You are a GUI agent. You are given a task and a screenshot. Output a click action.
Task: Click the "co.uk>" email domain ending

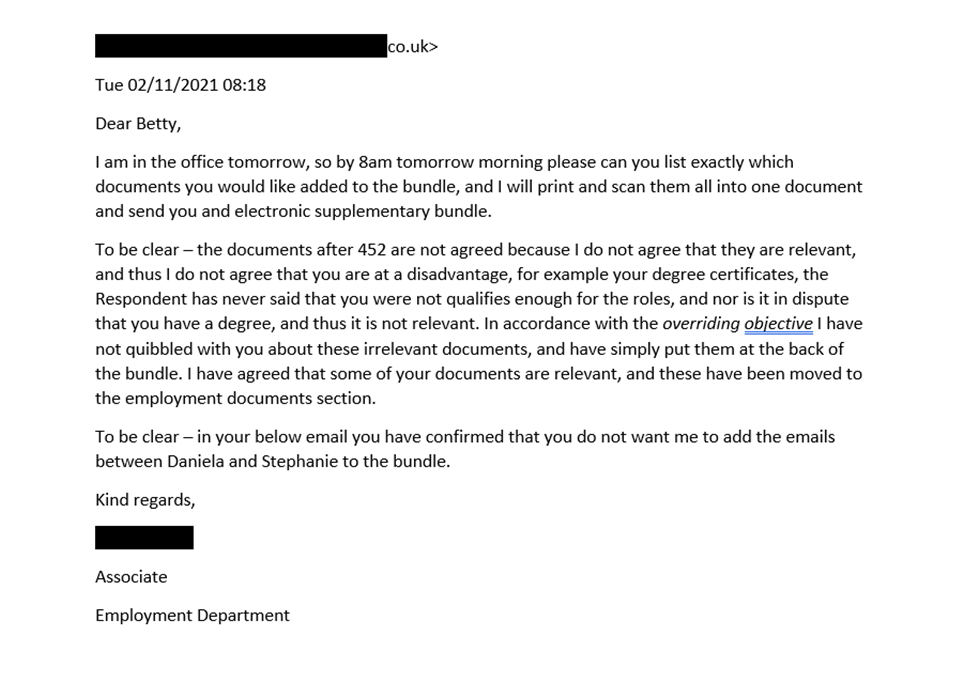pyautogui.click(x=412, y=46)
